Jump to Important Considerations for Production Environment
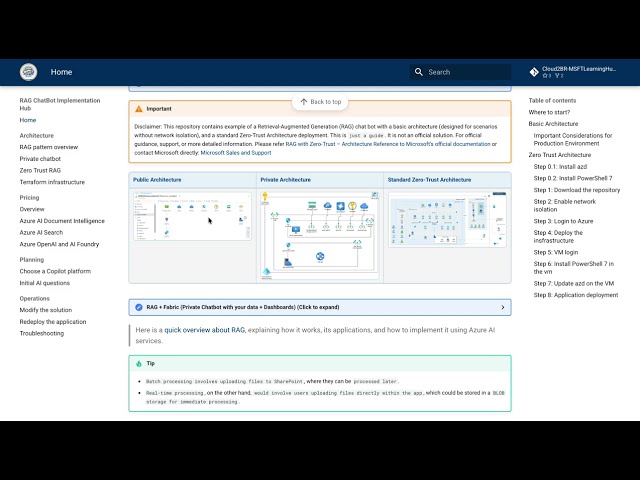 pyautogui.click(x=573, y=139)
